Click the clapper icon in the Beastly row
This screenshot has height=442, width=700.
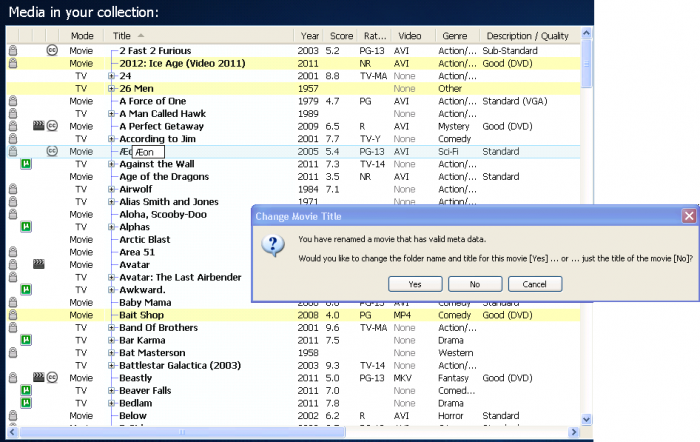tap(39, 378)
